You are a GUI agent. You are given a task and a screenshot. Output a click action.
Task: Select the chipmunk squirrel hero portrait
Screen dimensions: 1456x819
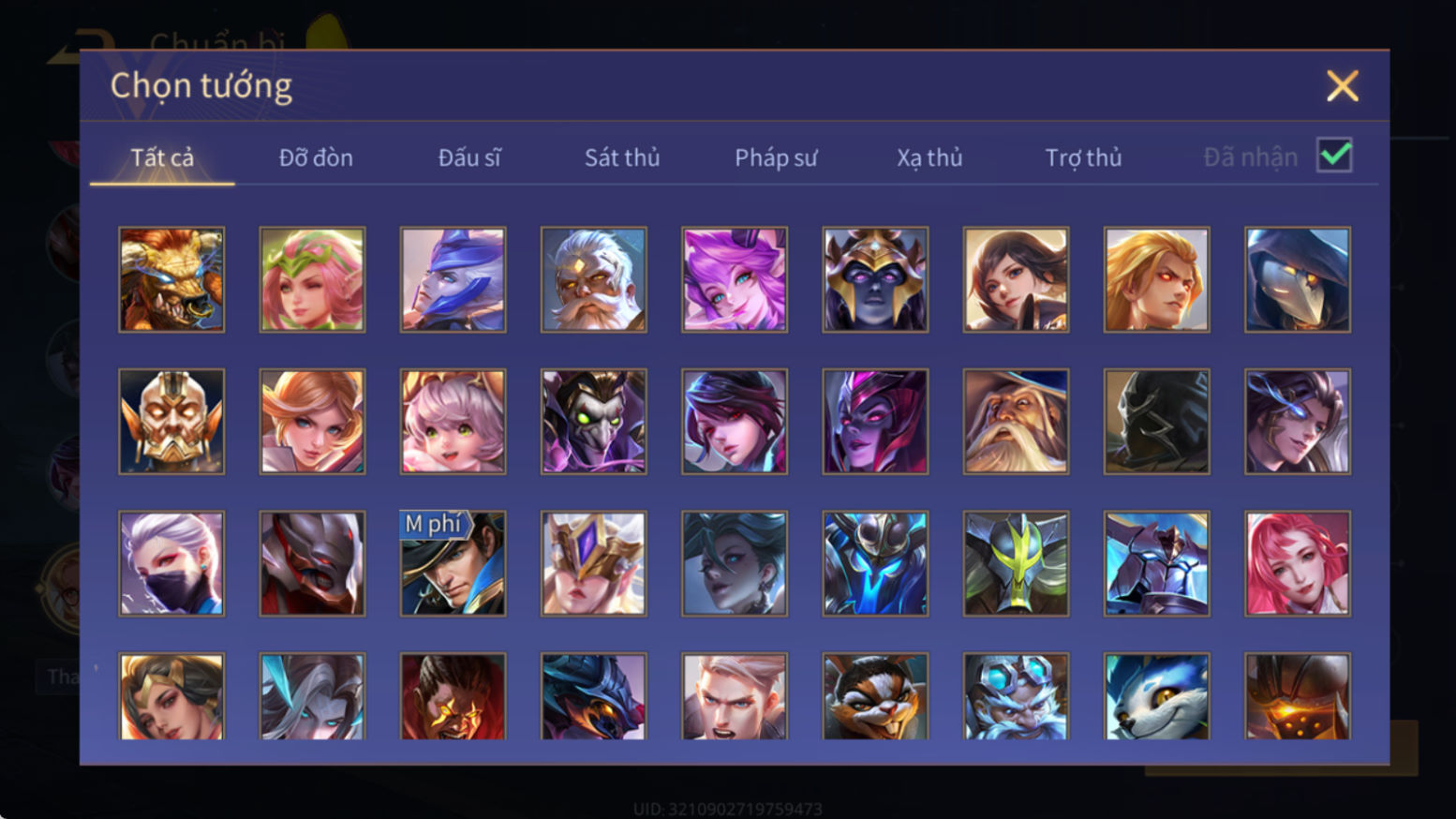[x=875, y=696]
